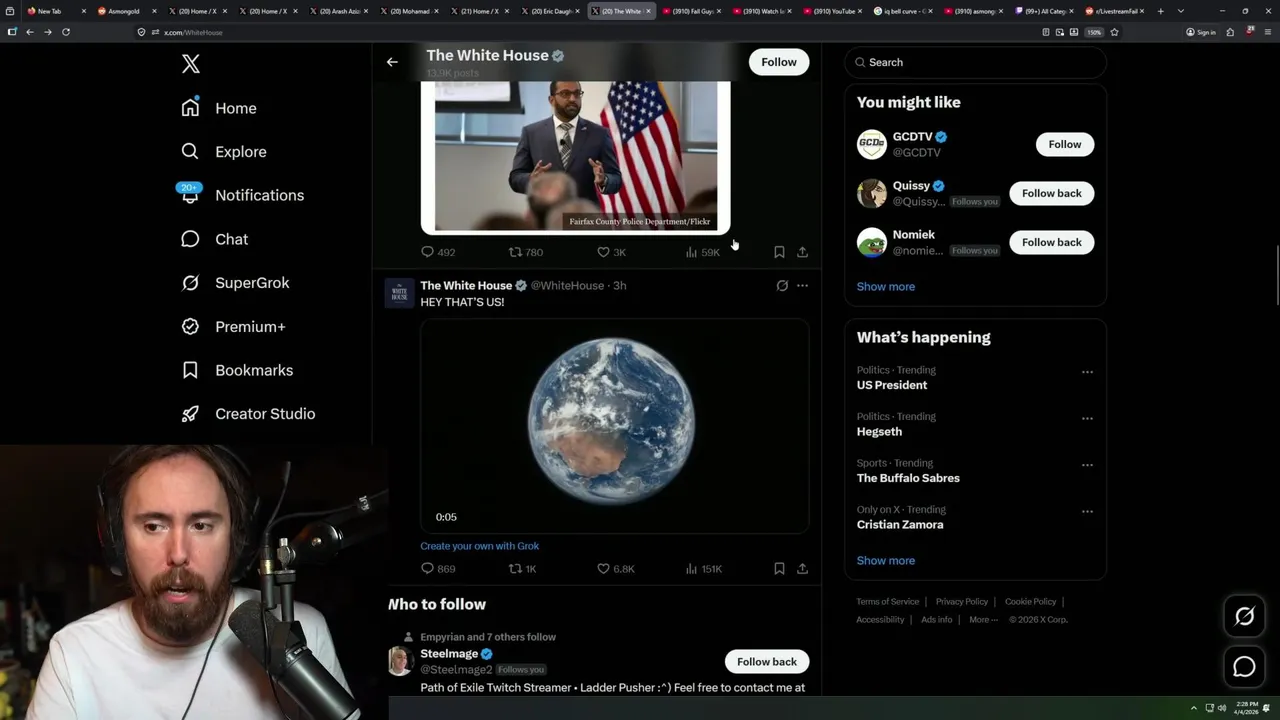Open SuperGrok in the sidebar

tap(235, 283)
